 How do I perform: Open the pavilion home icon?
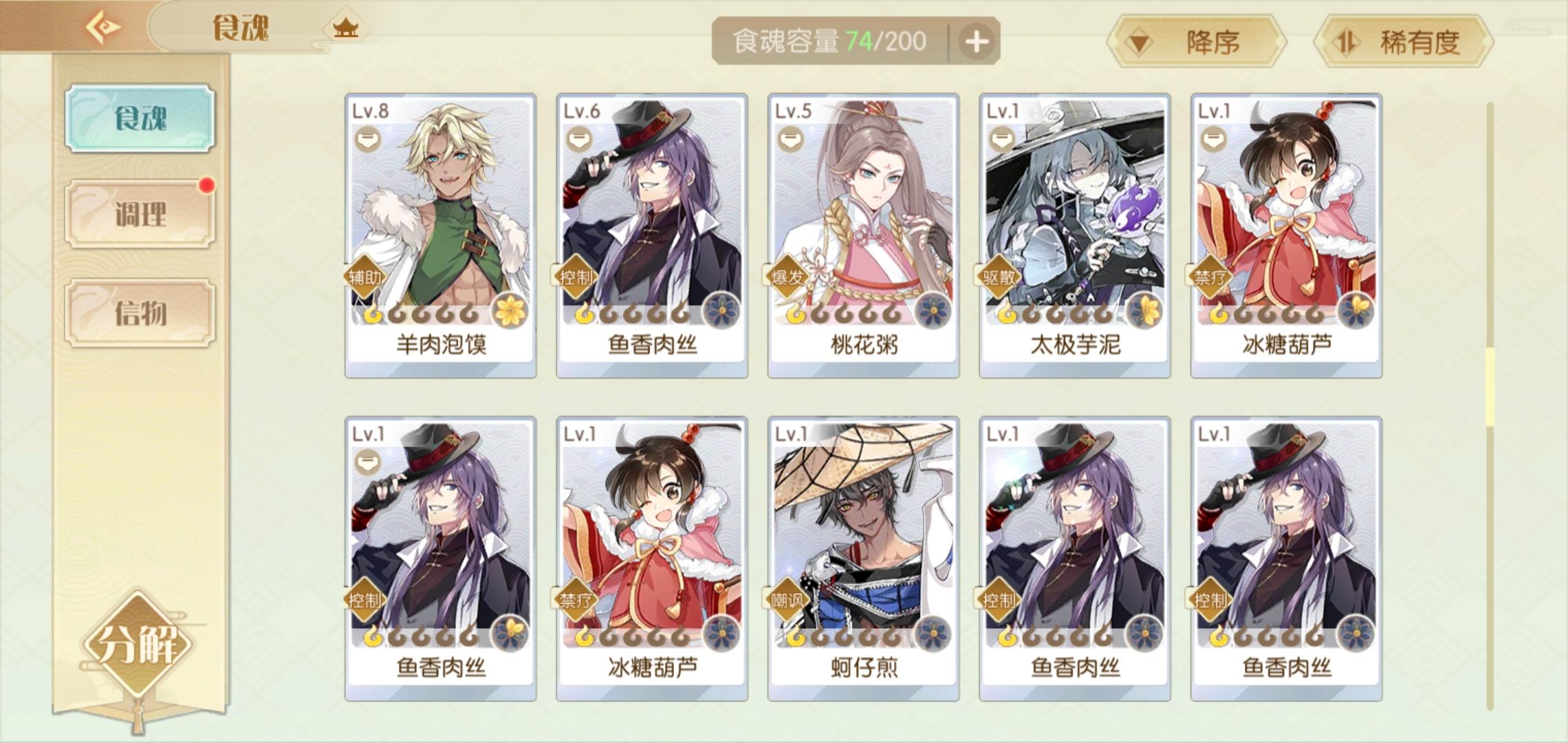tap(345, 28)
